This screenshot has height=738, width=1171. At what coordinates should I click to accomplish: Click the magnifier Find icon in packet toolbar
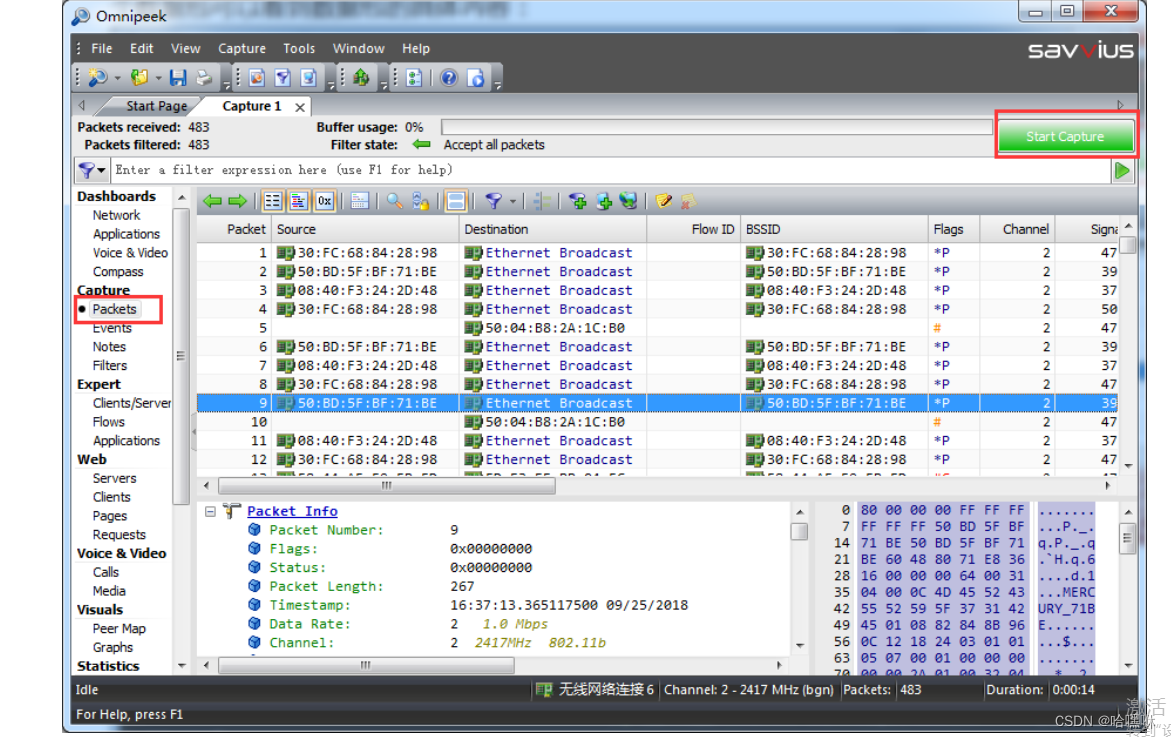coord(395,201)
